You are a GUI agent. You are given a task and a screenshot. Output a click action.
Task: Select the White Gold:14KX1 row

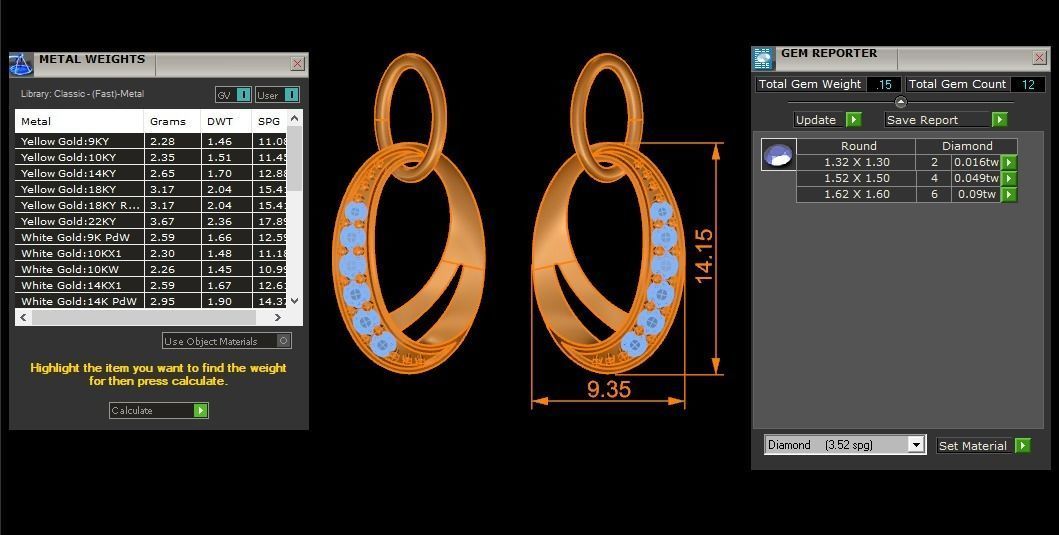[151, 286]
